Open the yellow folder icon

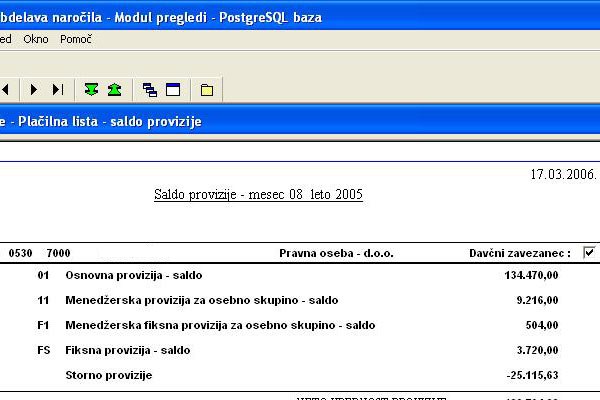[207, 90]
